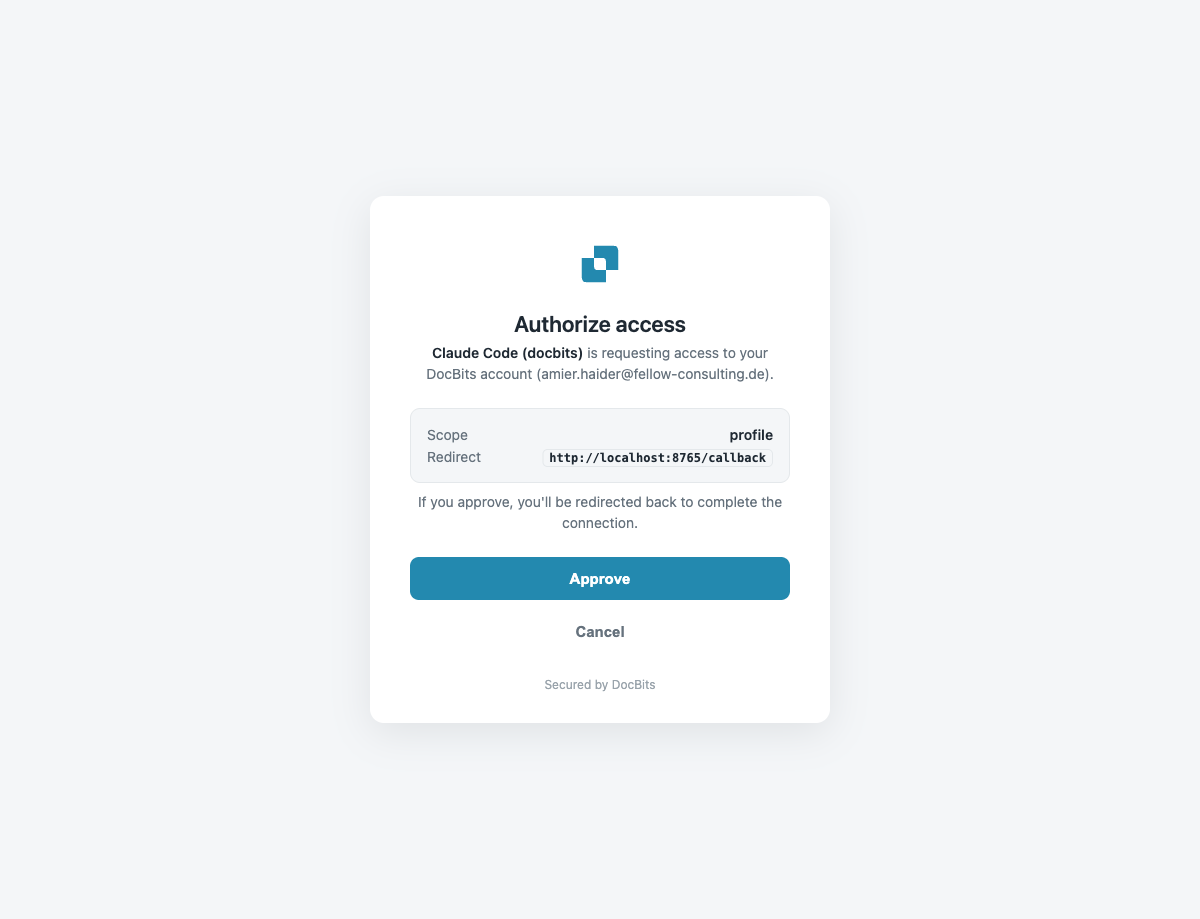Select the bold "Claude Code (docbits)" app name
Screen dimensions: 1200x919
tap(507, 353)
